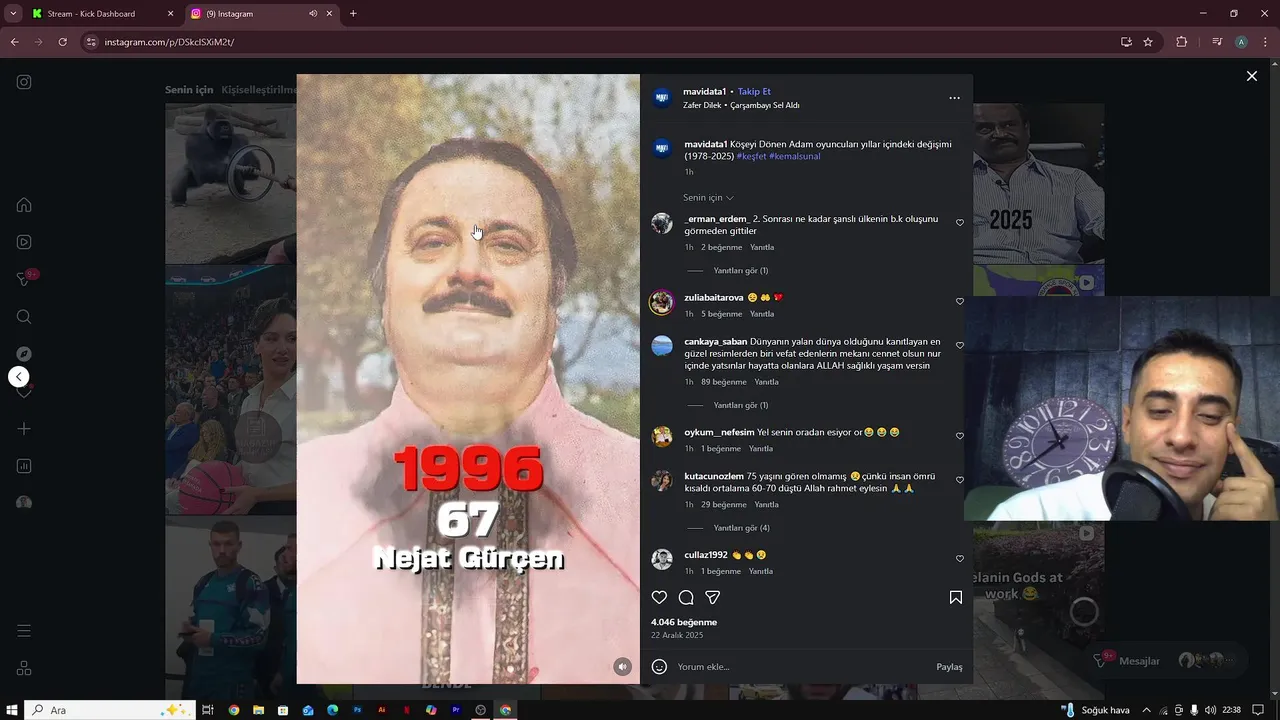Open the gorilla video thumbnail in feed

tap(230, 184)
